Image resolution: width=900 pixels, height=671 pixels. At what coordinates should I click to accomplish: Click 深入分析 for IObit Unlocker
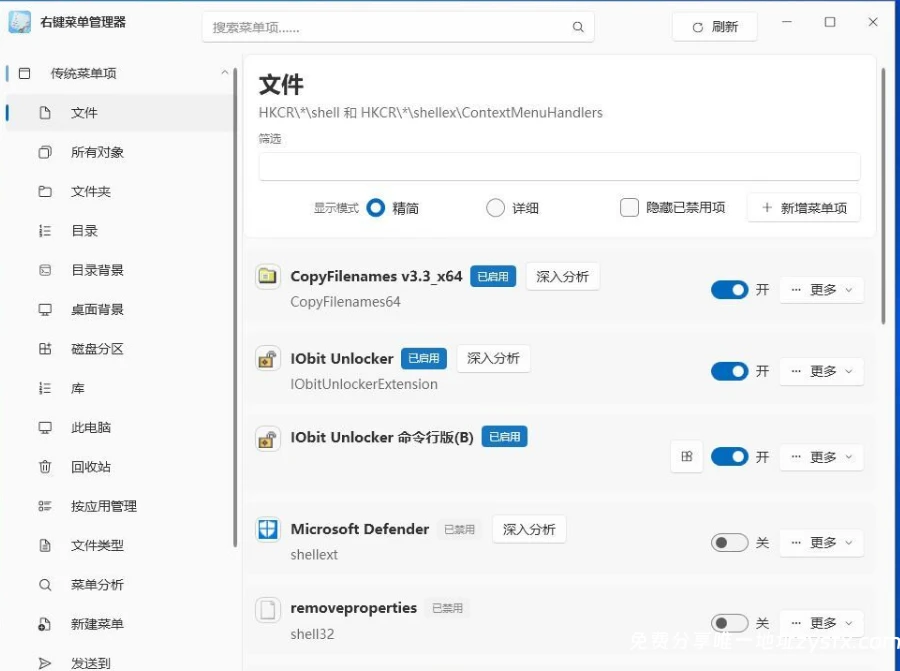(x=493, y=359)
